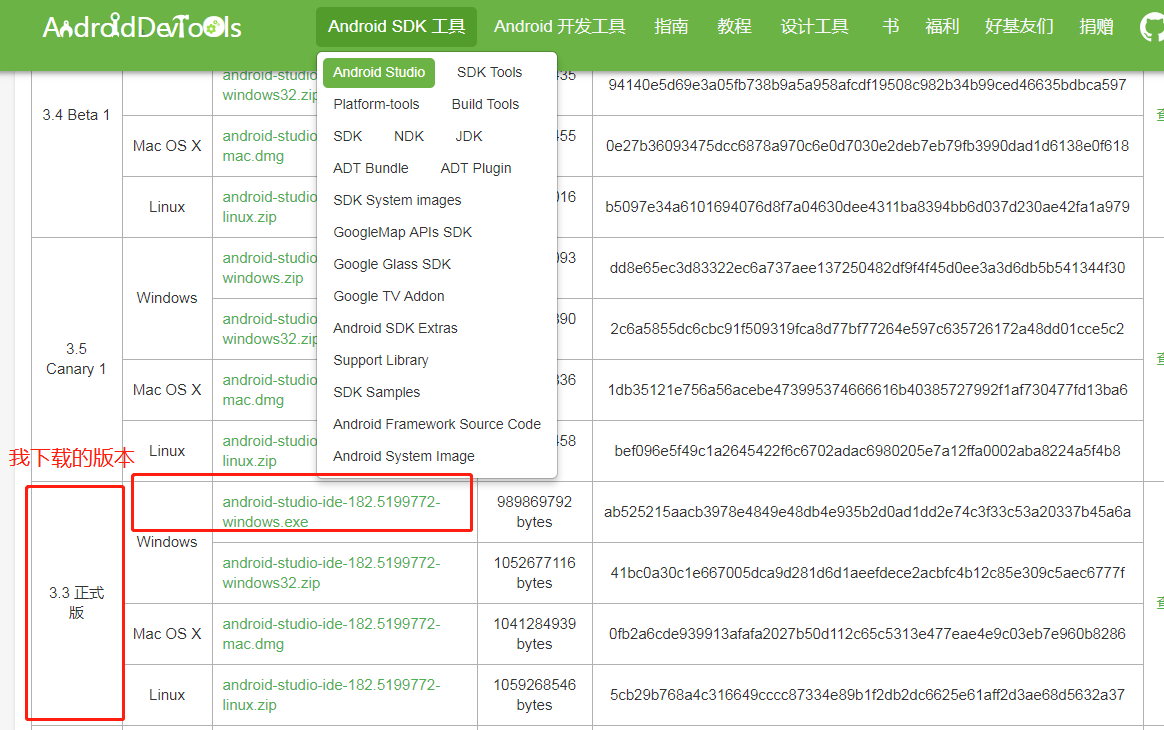This screenshot has height=730, width=1164.
Task: Click the AndroidDevTools site logo
Action: pyautogui.click(x=142, y=27)
